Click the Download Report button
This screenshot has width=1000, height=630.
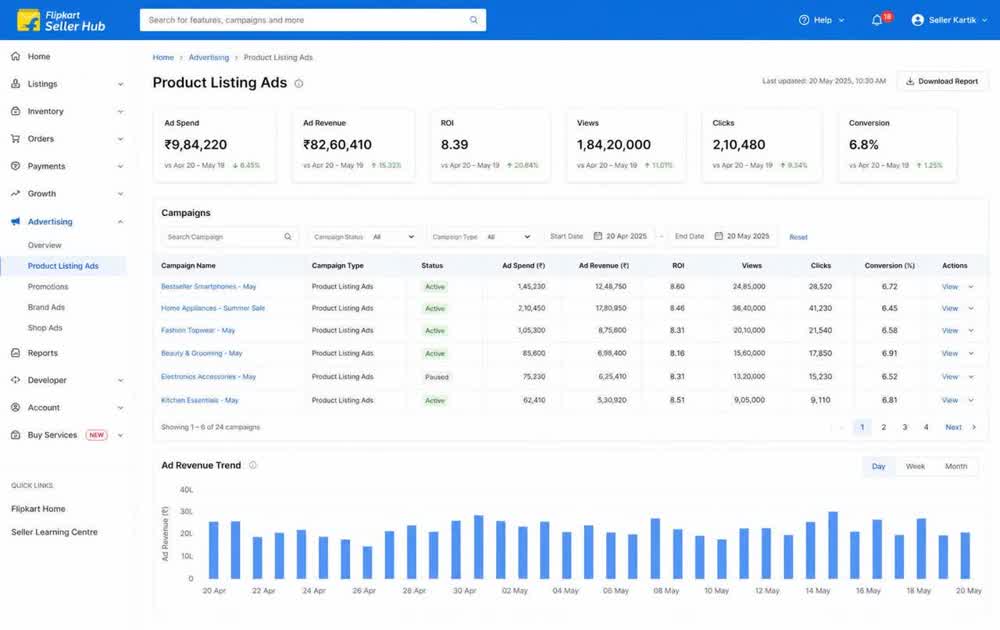click(x=942, y=81)
